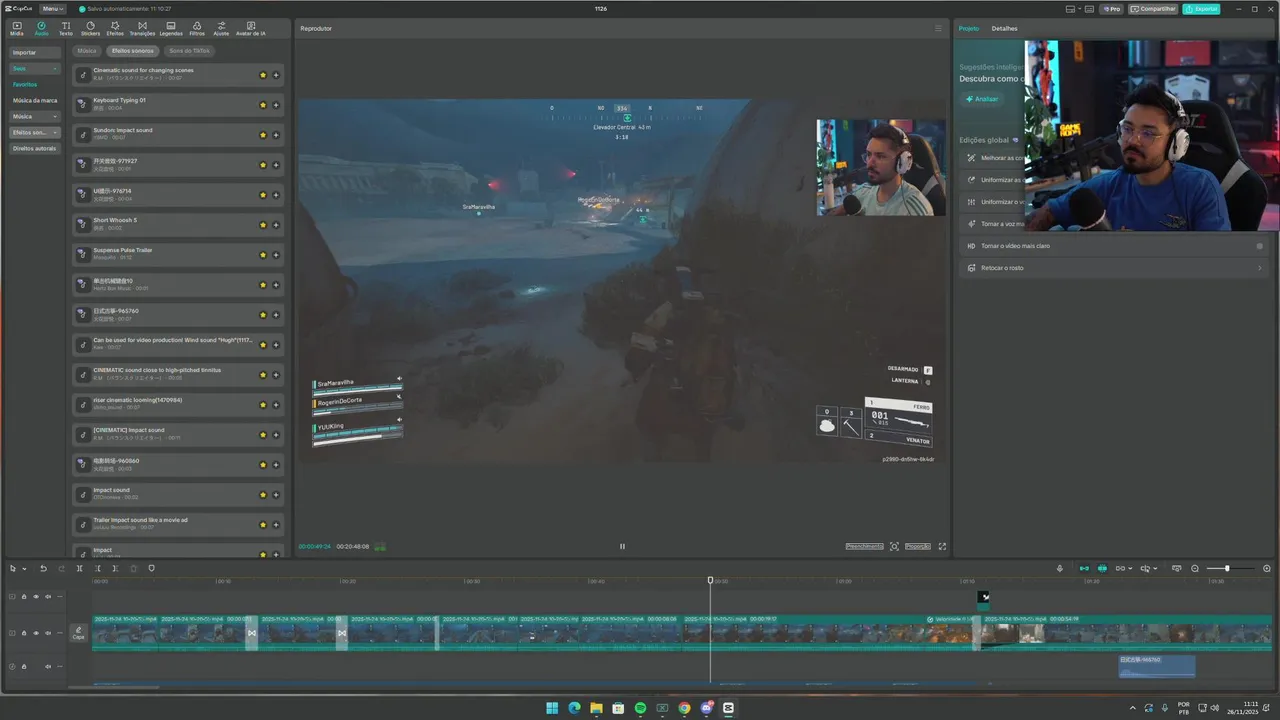Open layout selector in title bar

(1074, 8)
